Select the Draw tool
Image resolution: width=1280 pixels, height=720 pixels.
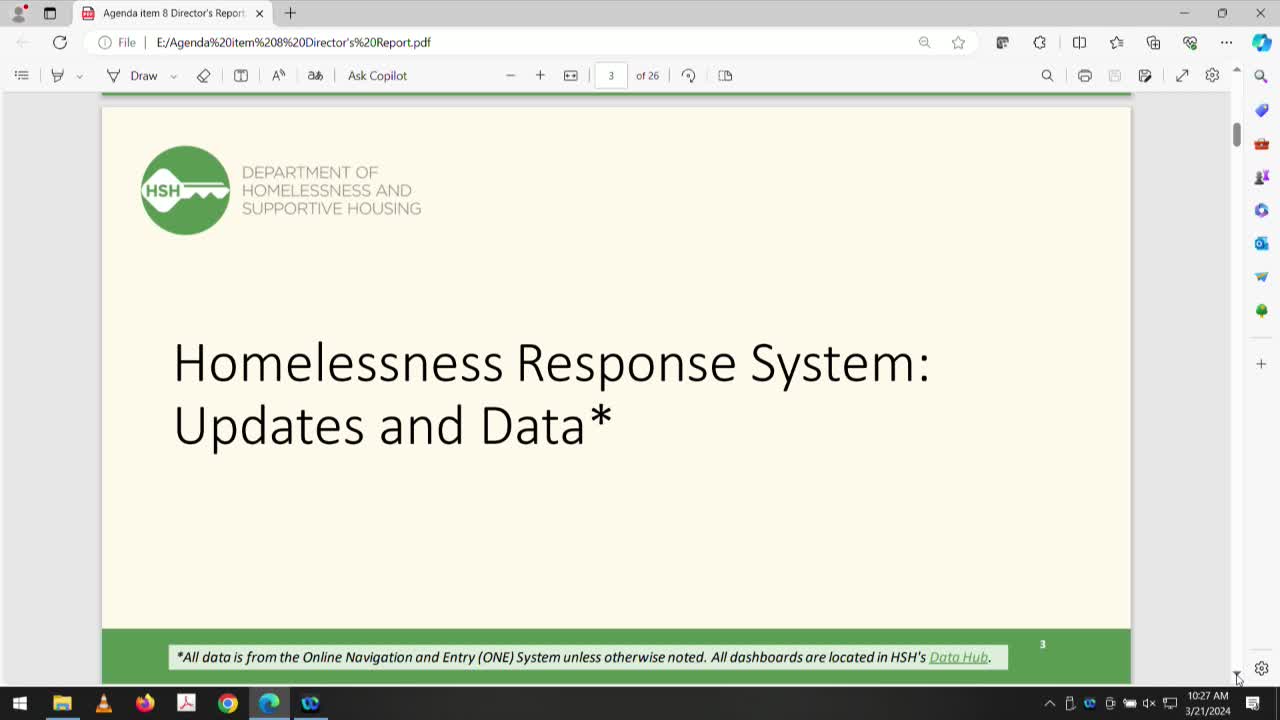[133, 75]
